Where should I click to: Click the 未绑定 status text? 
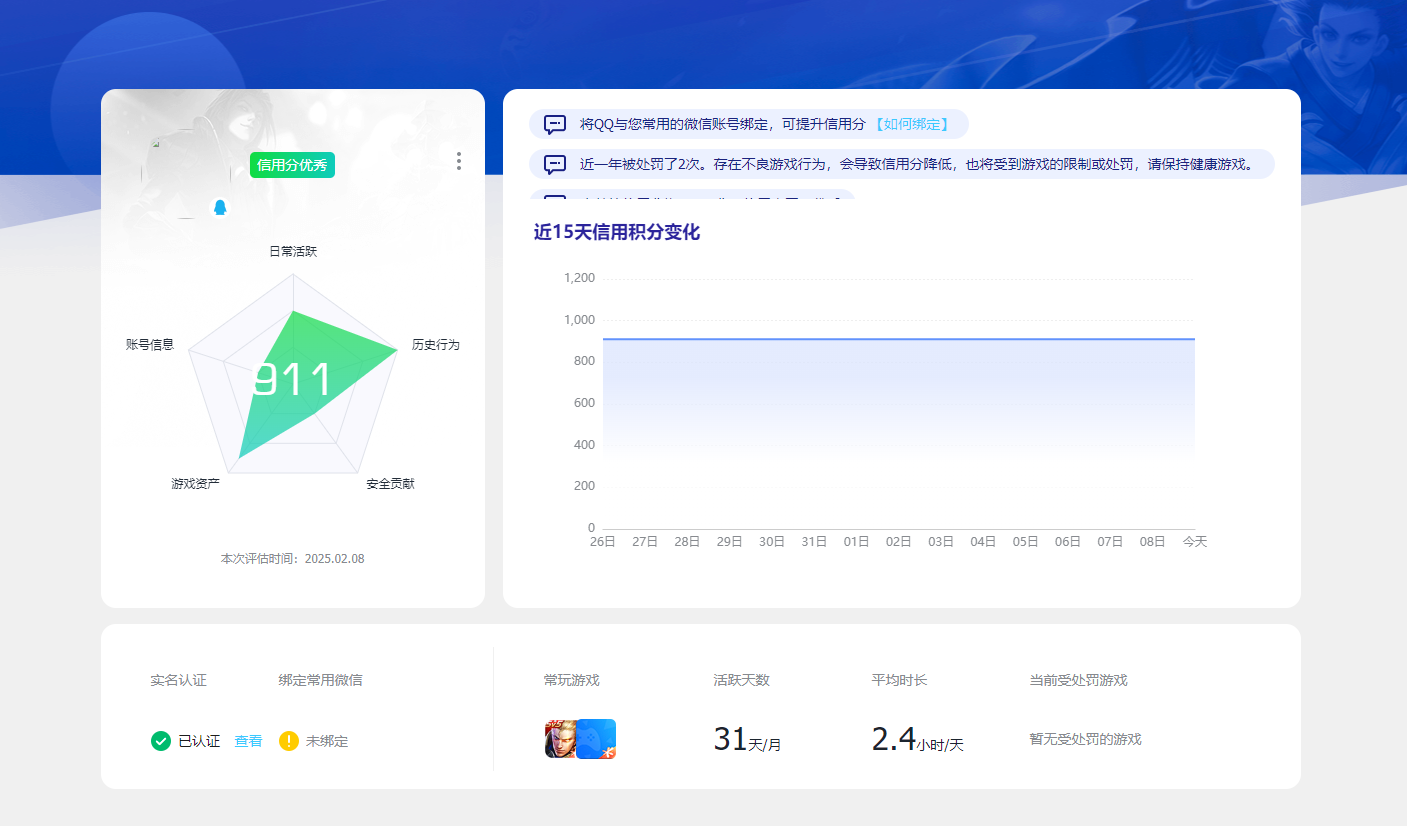pyautogui.click(x=327, y=742)
